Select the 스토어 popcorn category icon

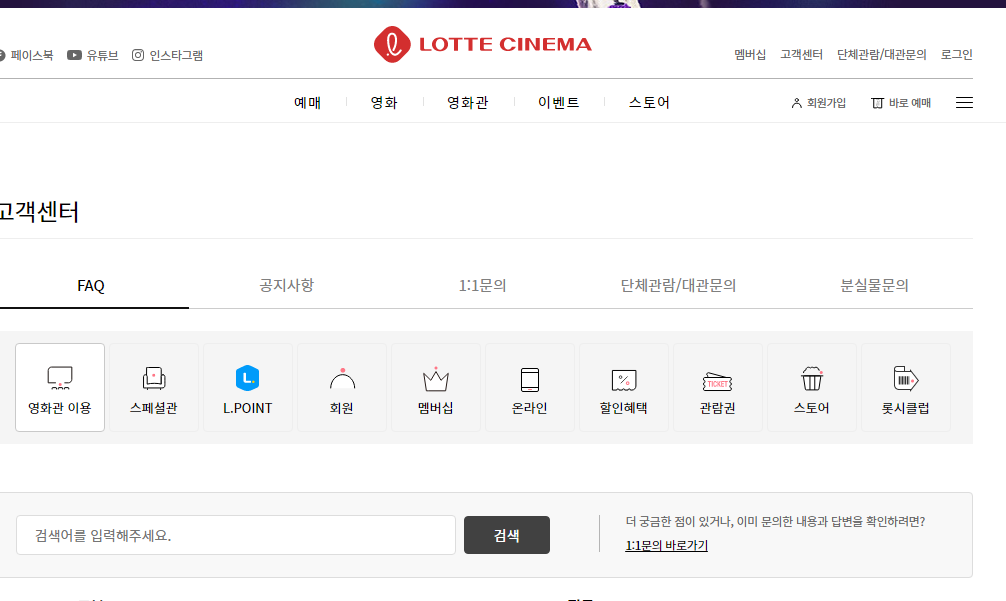(812, 387)
